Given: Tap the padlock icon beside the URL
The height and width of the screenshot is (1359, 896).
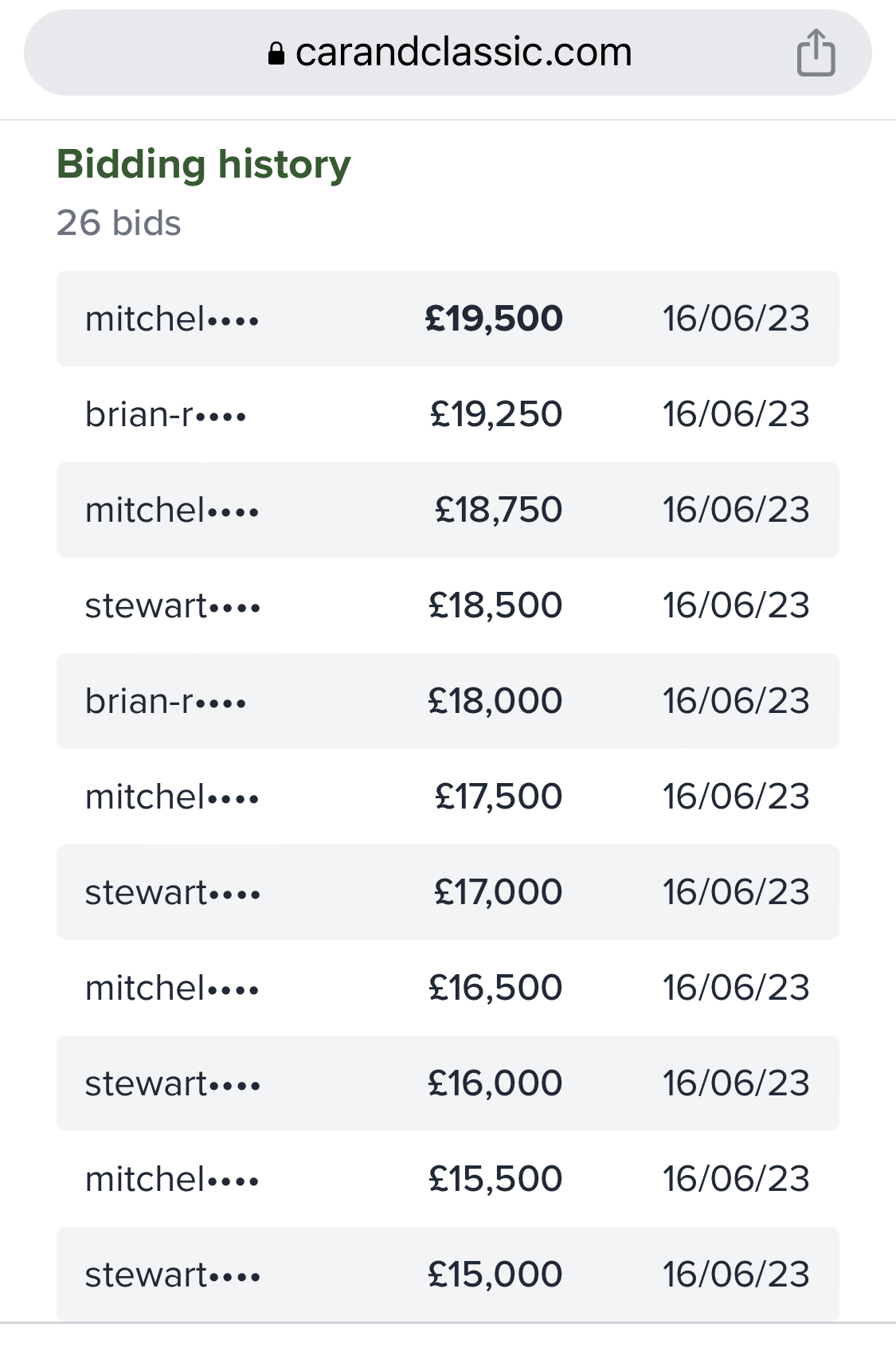Looking at the screenshot, I should [x=276, y=53].
